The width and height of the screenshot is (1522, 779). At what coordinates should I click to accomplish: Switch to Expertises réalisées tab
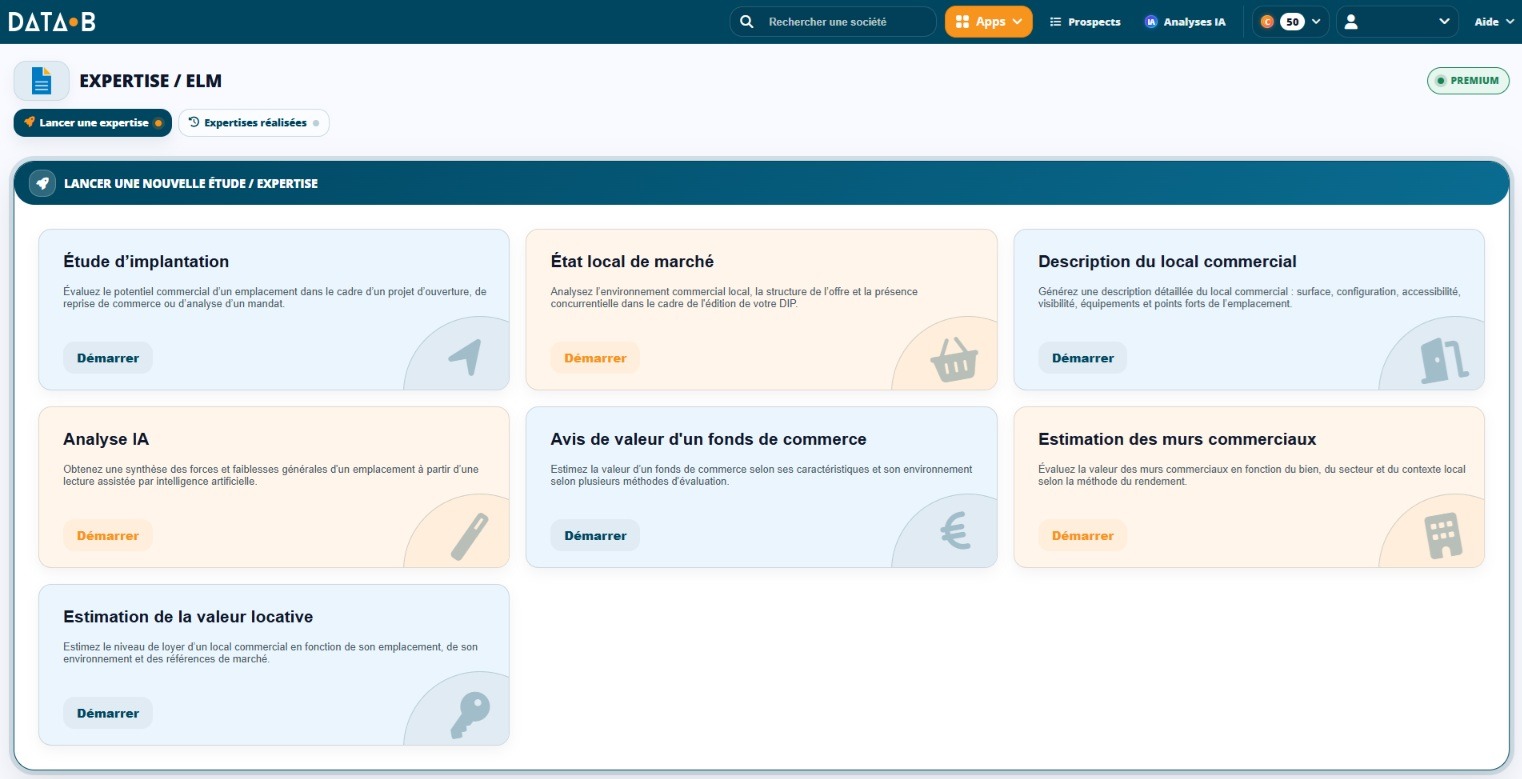(x=254, y=123)
